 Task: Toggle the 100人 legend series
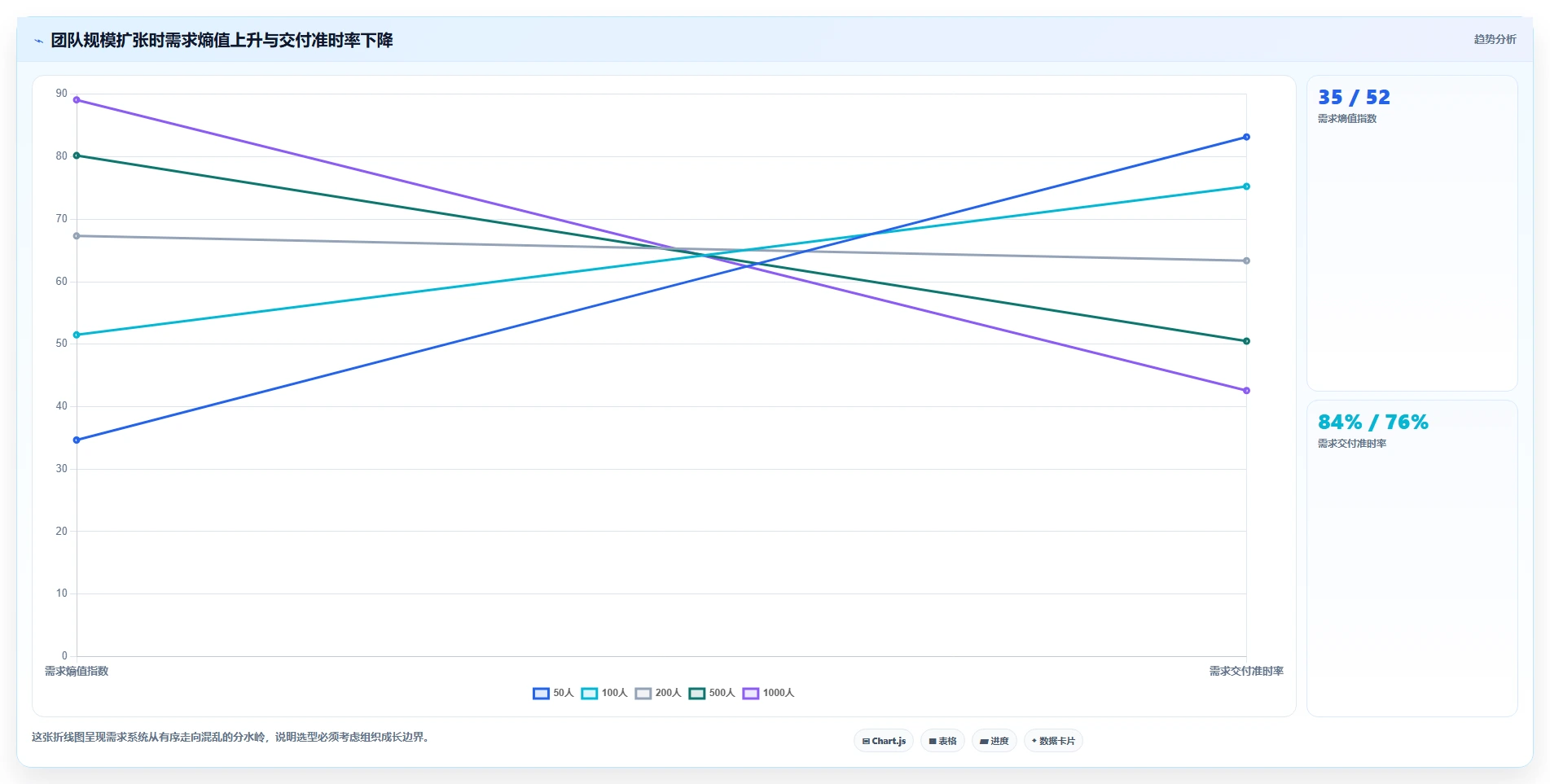tap(604, 693)
